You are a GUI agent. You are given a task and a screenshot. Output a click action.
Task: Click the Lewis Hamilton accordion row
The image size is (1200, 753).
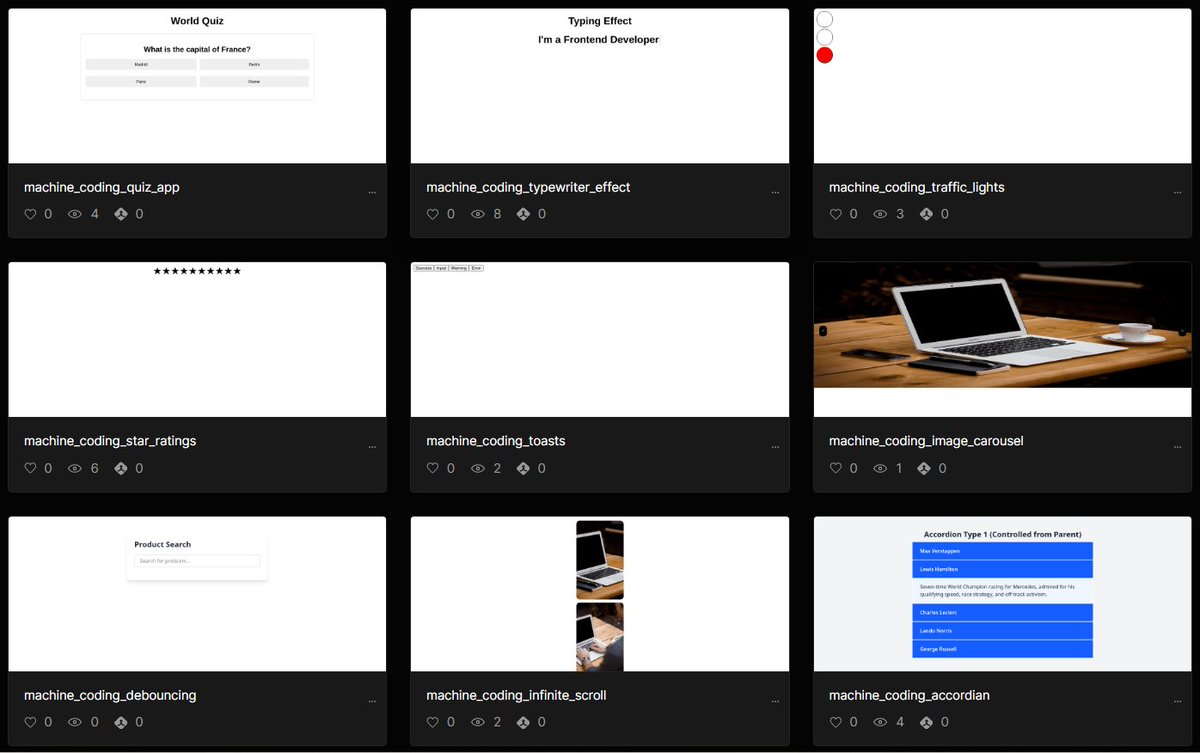click(x=1002, y=569)
